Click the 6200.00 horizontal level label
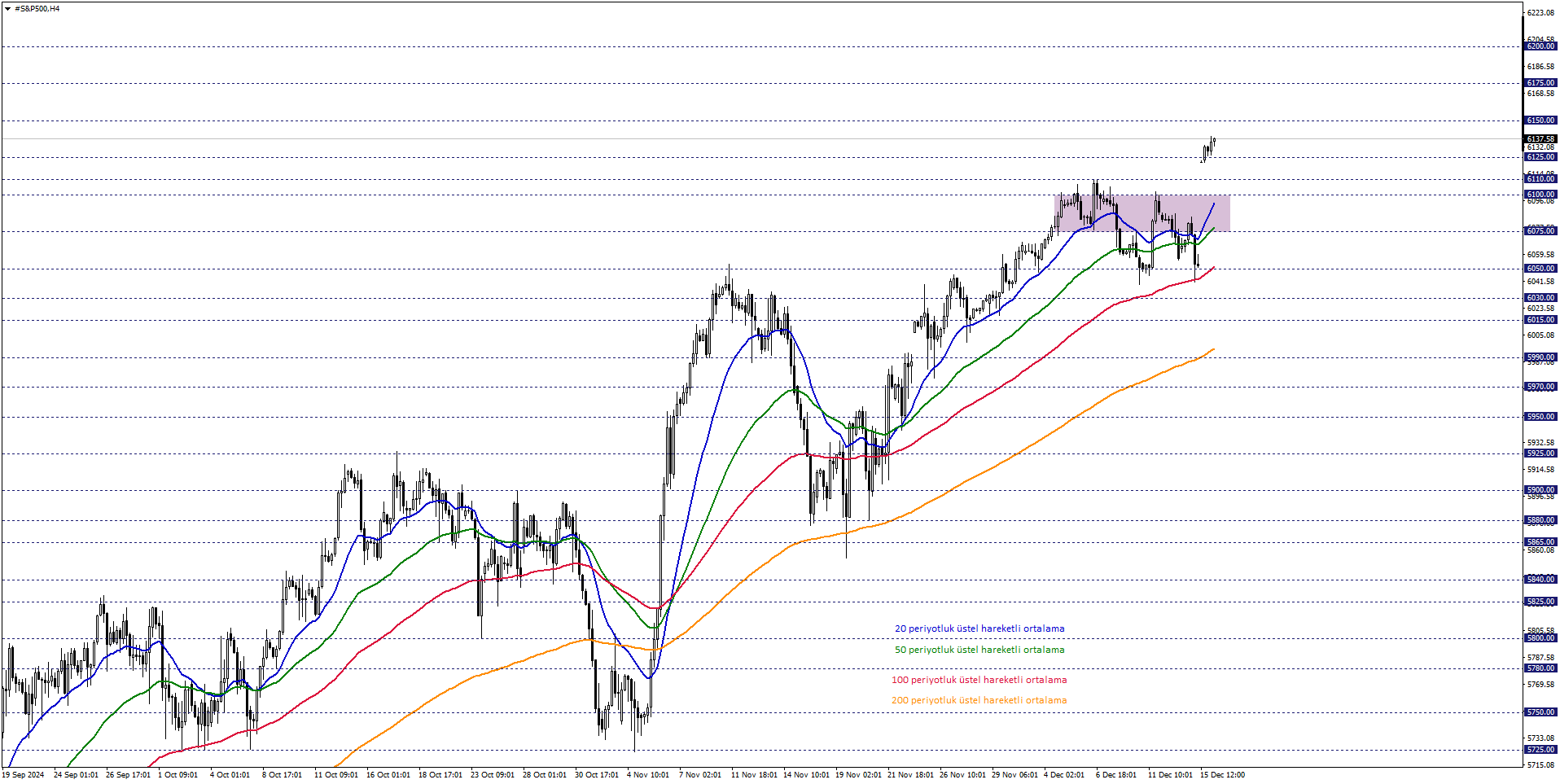Screen dimensions: 1560x784 pos(1540,46)
